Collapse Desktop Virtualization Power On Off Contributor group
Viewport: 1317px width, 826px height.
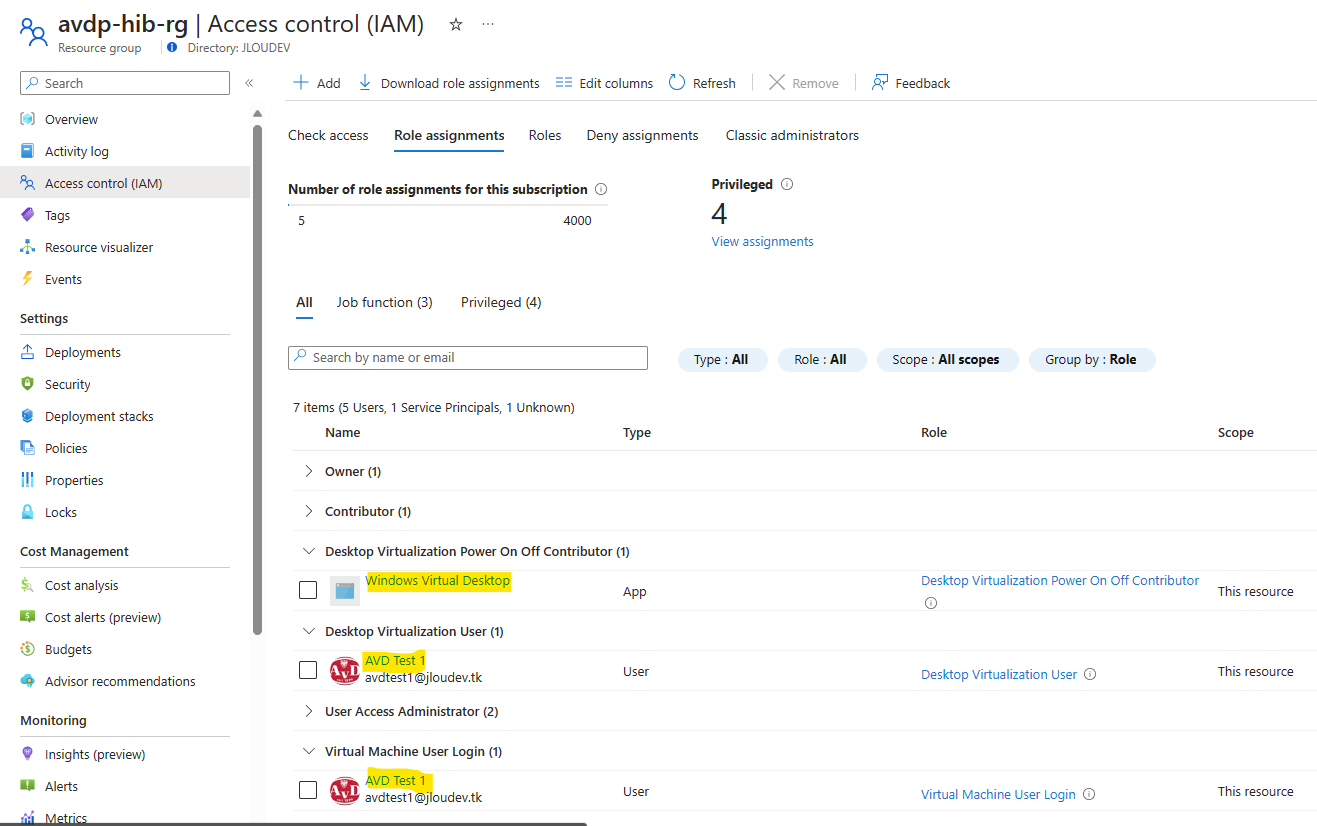[308, 551]
